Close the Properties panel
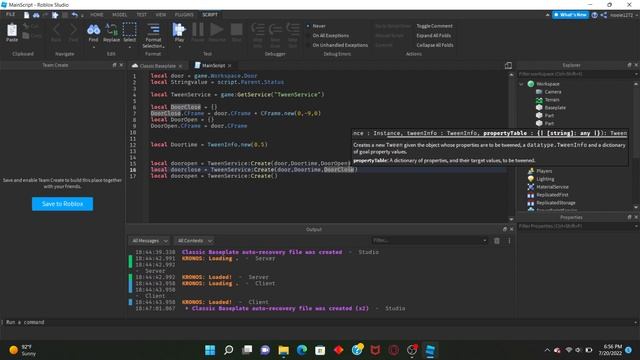This screenshot has height=360, width=640. click(636, 217)
